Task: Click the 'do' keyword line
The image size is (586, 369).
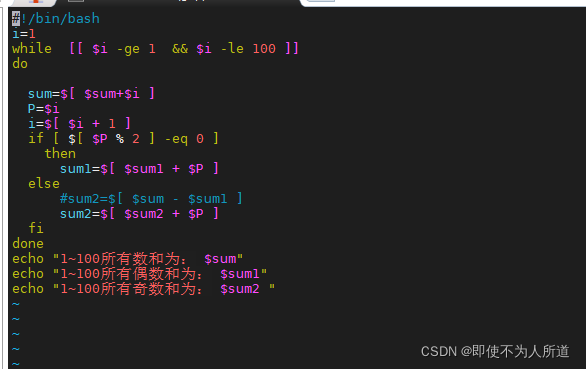Action: pyautogui.click(x=20, y=64)
